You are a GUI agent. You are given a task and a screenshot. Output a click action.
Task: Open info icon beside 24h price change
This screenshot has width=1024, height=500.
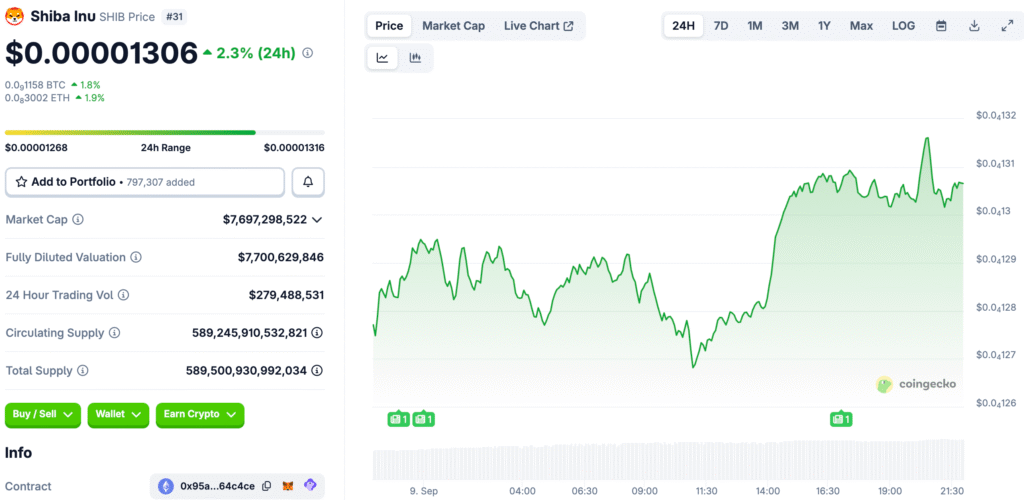point(308,54)
